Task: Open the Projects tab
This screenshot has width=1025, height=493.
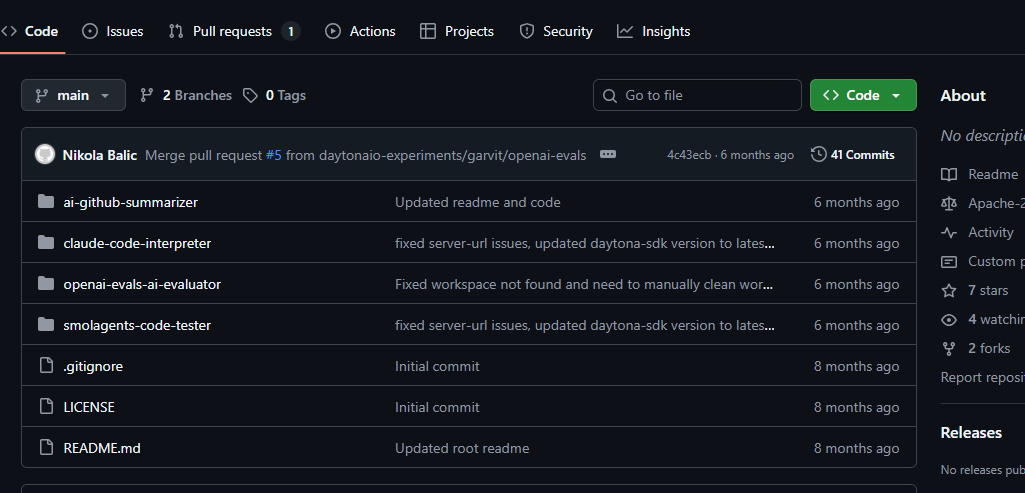Action: click(x=456, y=31)
